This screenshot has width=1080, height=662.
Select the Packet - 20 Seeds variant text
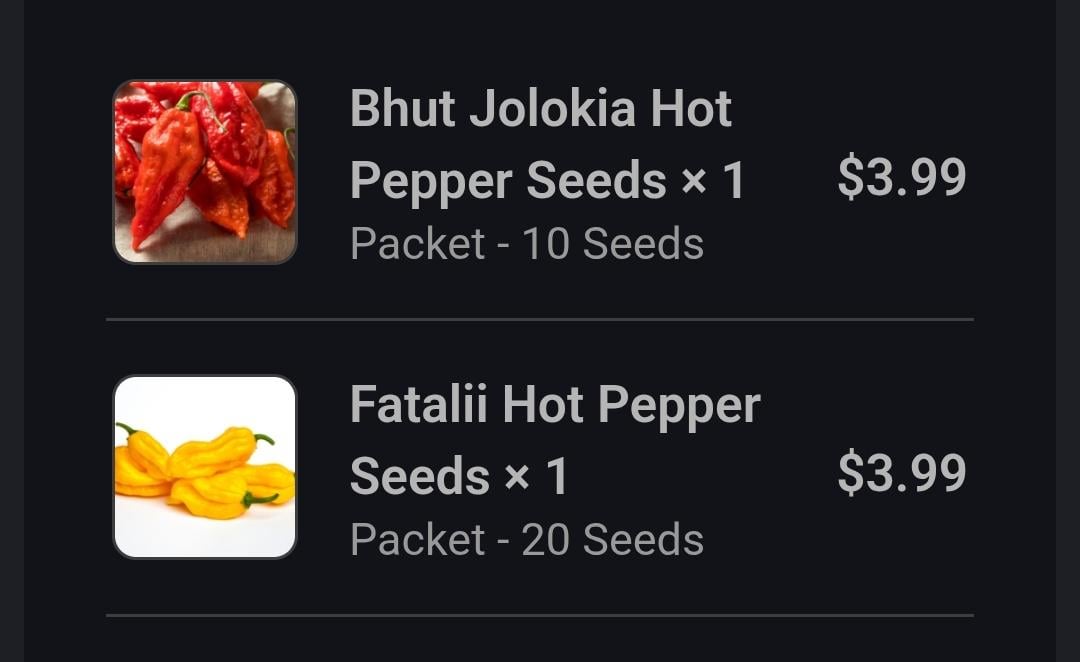[x=527, y=540]
